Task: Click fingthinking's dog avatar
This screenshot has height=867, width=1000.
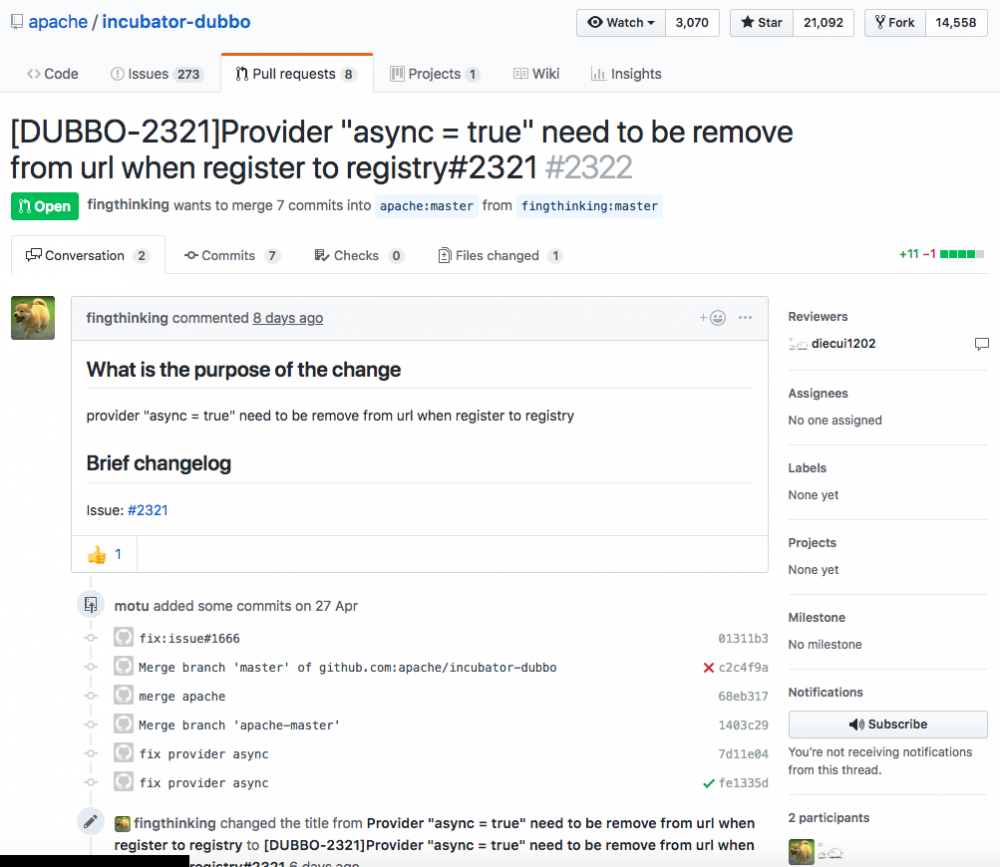Action: pos(33,318)
